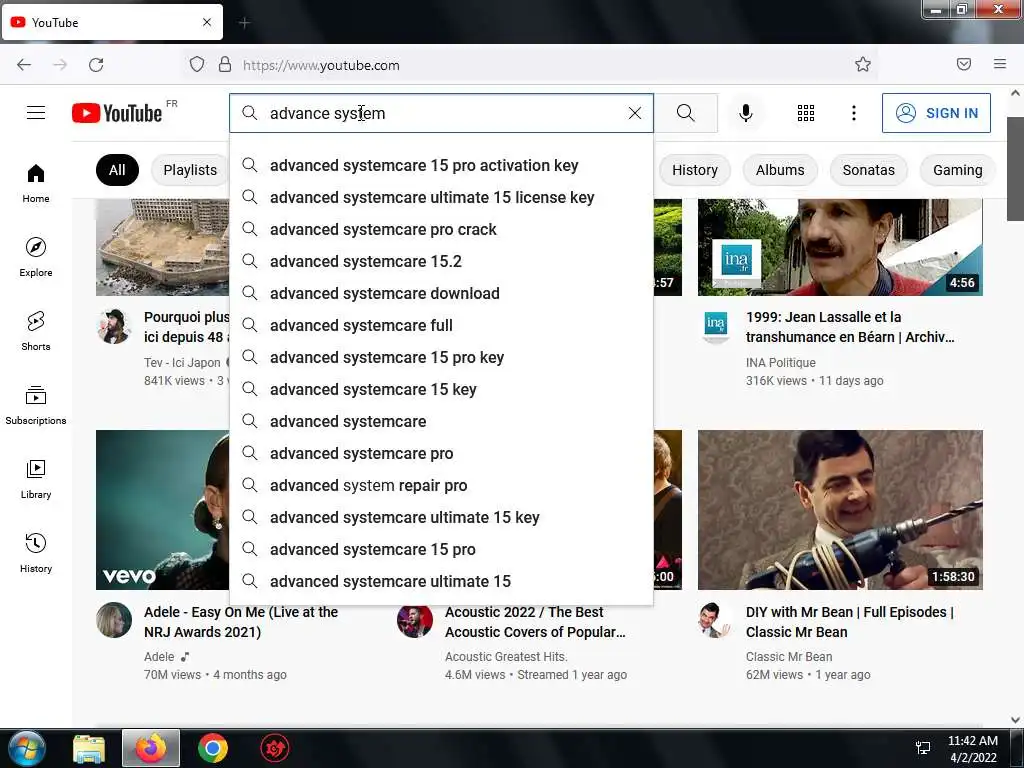Choose suggestion 'advanced systemcare 15.2'

click(441, 261)
